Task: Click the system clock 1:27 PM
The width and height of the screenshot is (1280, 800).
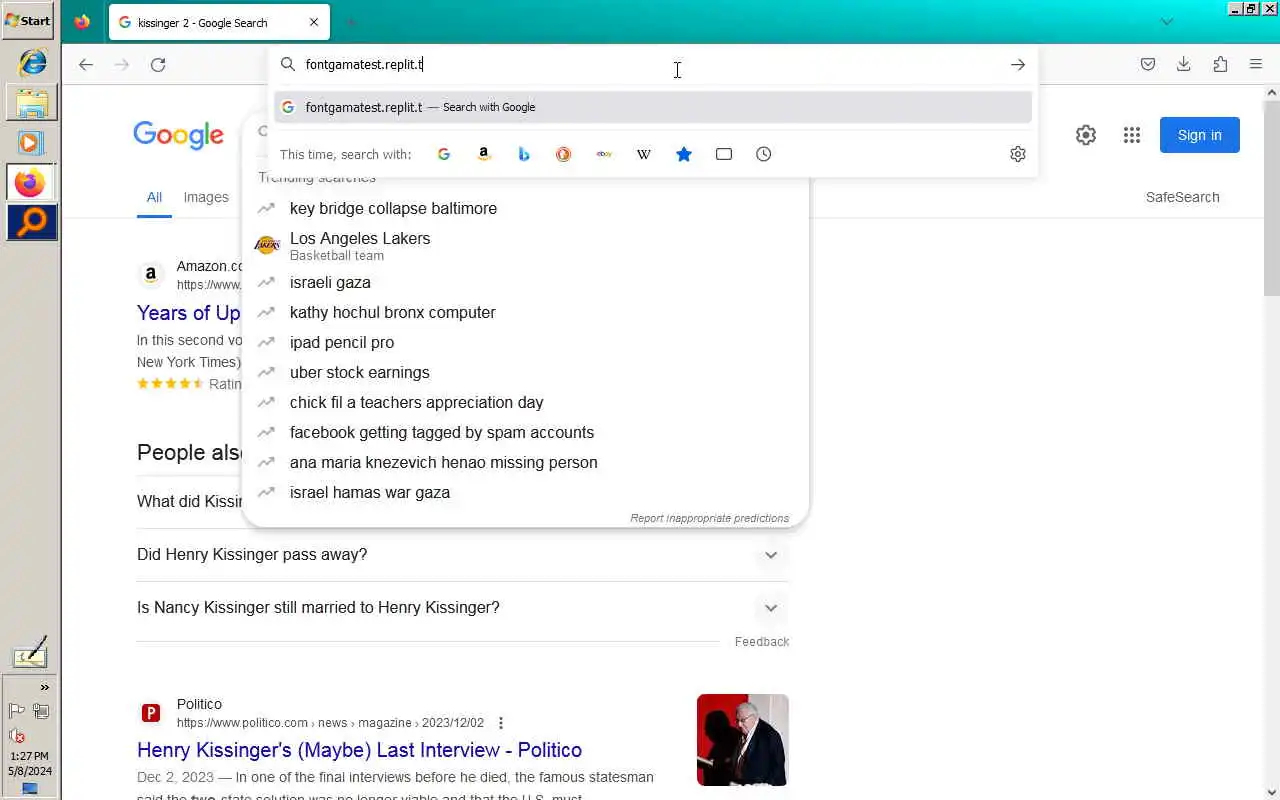Action: pos(29,756)
